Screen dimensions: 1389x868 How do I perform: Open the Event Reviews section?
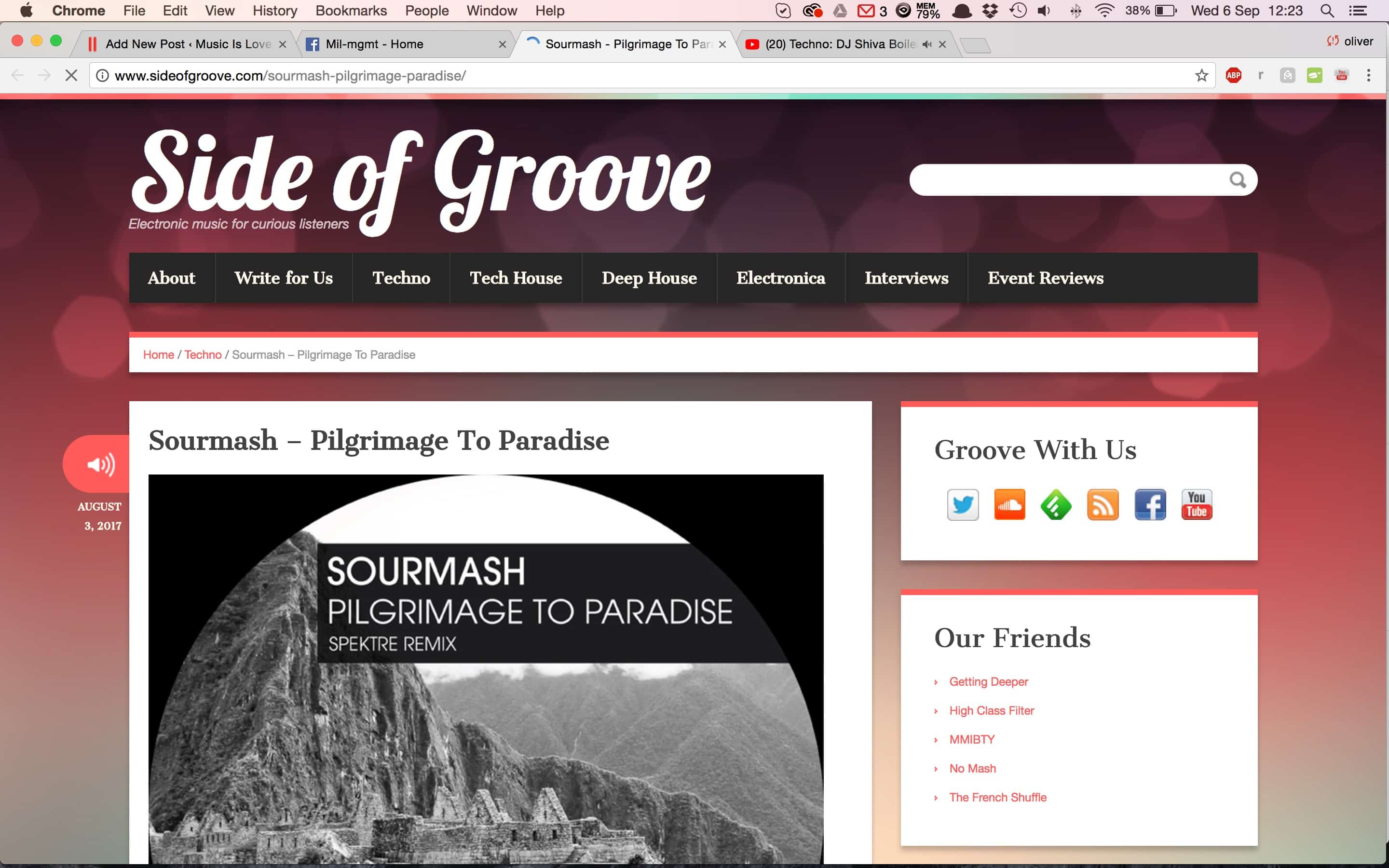point(1045,278)
